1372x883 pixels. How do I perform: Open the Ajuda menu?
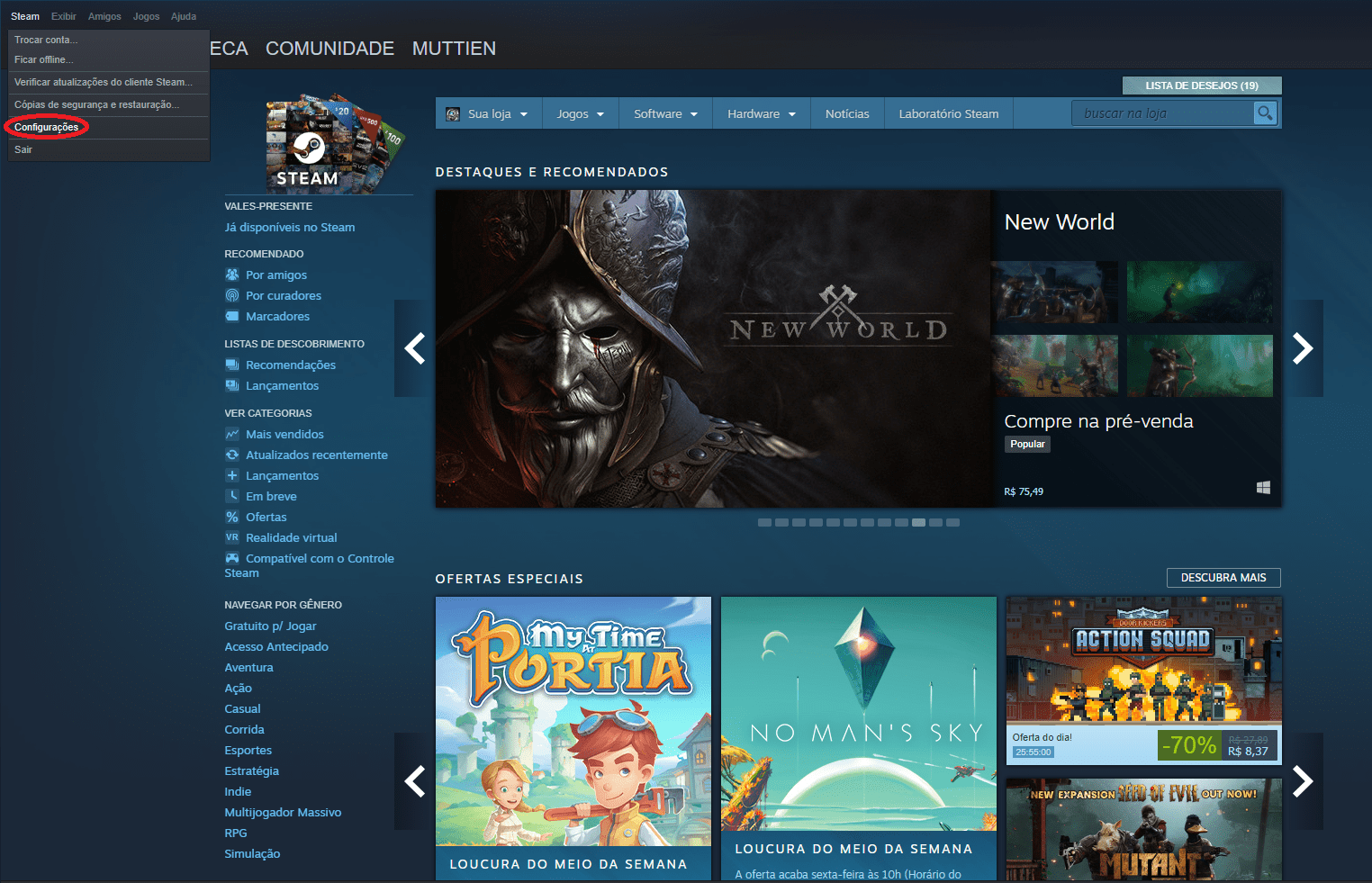click(x=184, y=16)
